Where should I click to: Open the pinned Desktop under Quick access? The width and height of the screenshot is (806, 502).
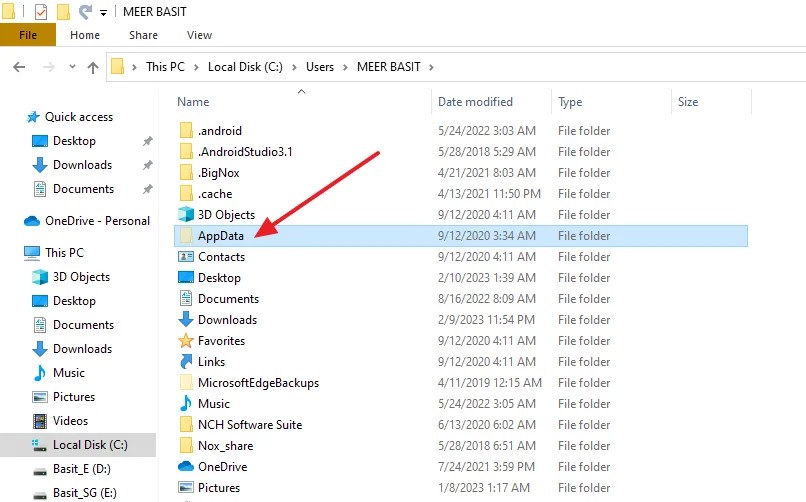[74, 141]
